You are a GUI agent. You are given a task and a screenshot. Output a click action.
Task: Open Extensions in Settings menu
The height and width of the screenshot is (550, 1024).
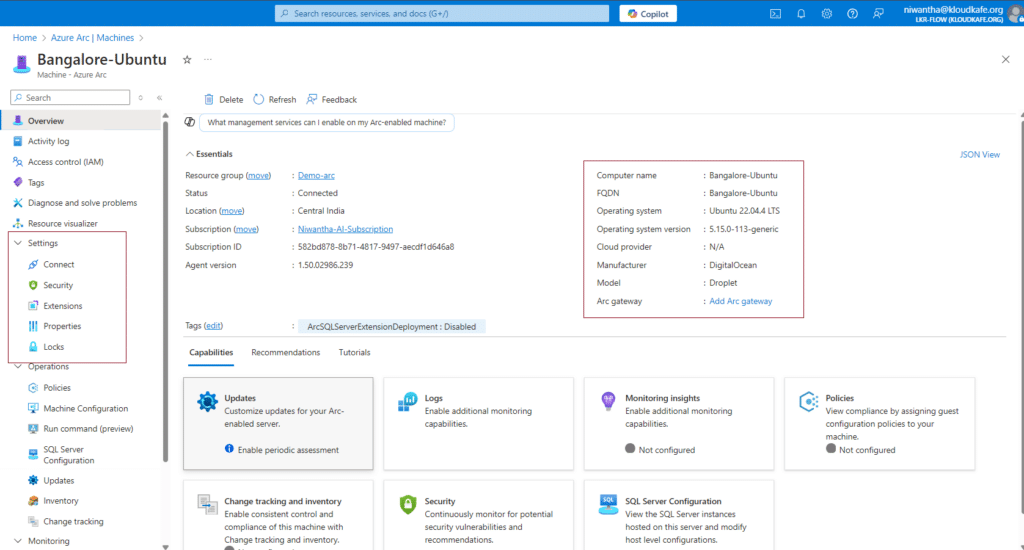tap(62, 306)
